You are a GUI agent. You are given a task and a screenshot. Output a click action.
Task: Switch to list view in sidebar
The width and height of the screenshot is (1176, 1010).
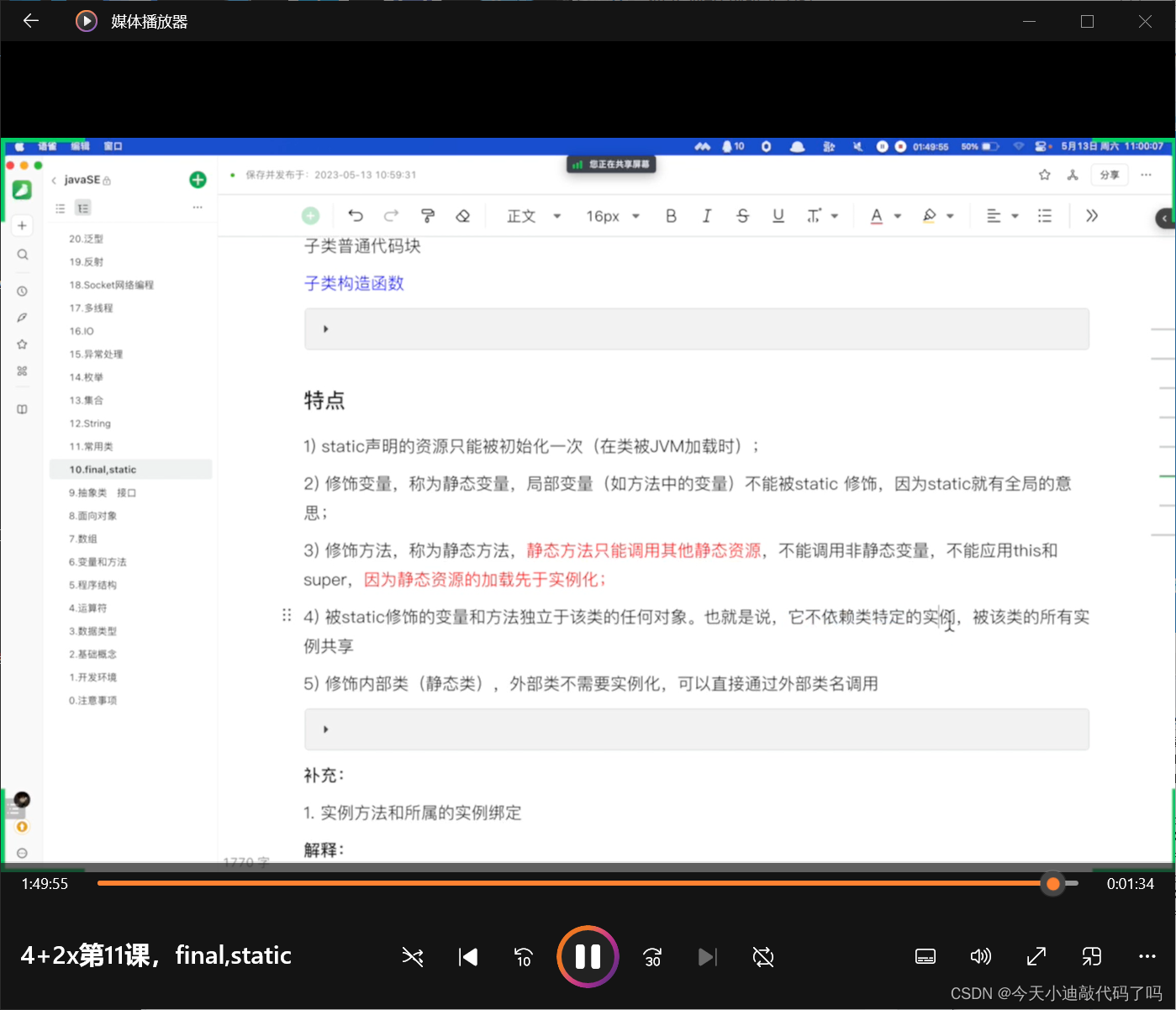click(61, 208)
